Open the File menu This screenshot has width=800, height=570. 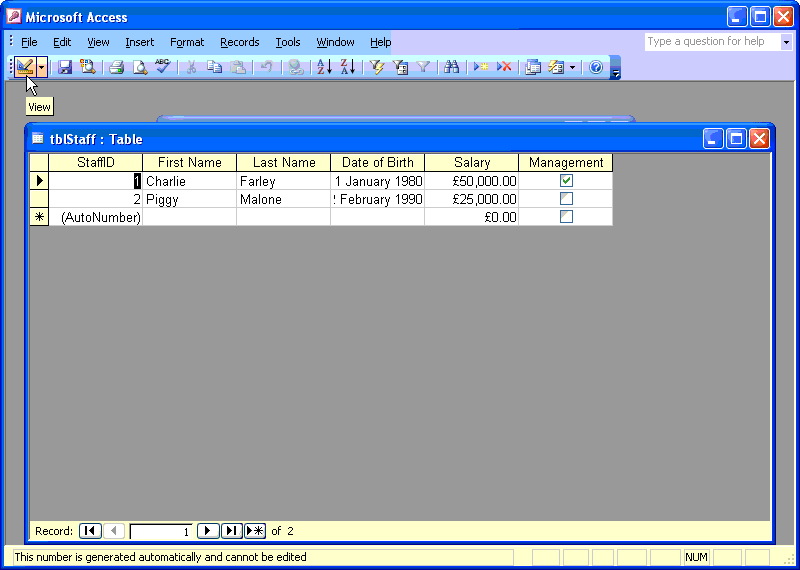[x=29, y=42]
